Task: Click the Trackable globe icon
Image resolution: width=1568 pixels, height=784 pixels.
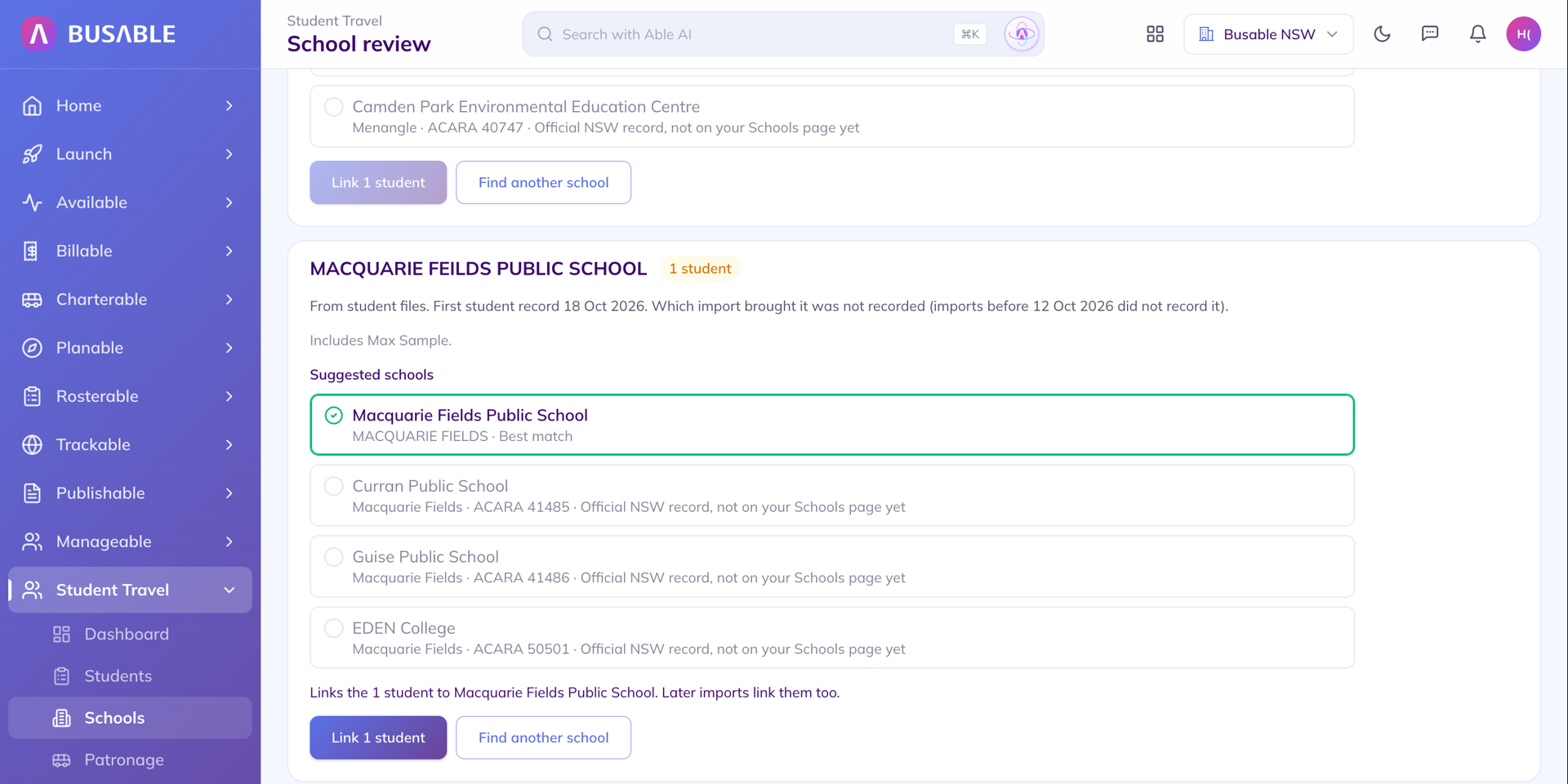Action: 33,444
